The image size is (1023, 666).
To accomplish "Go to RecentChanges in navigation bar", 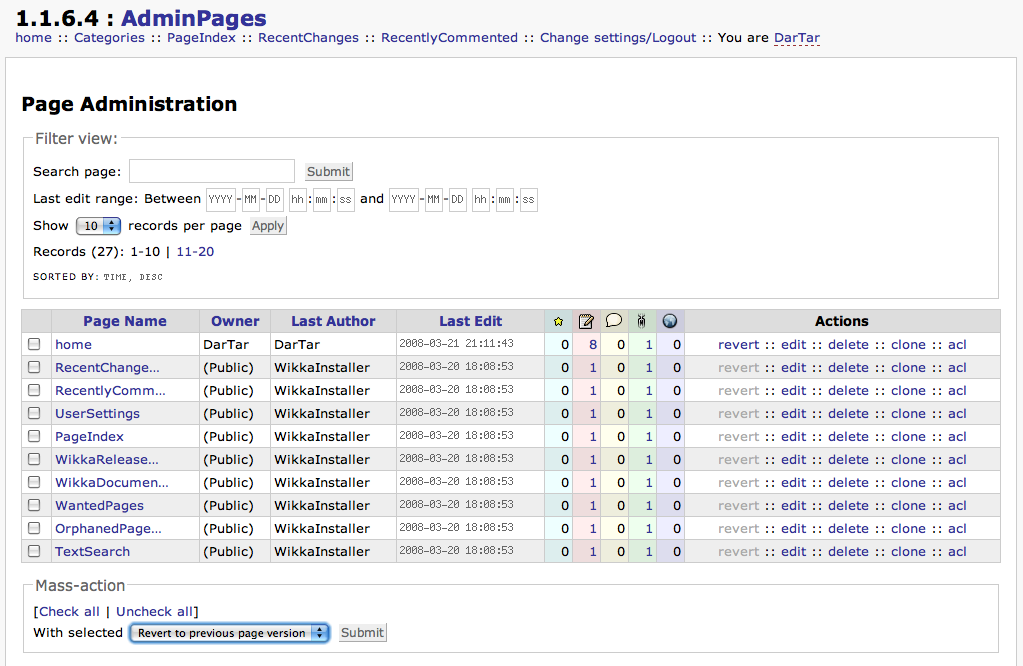I will coord(308,38).
